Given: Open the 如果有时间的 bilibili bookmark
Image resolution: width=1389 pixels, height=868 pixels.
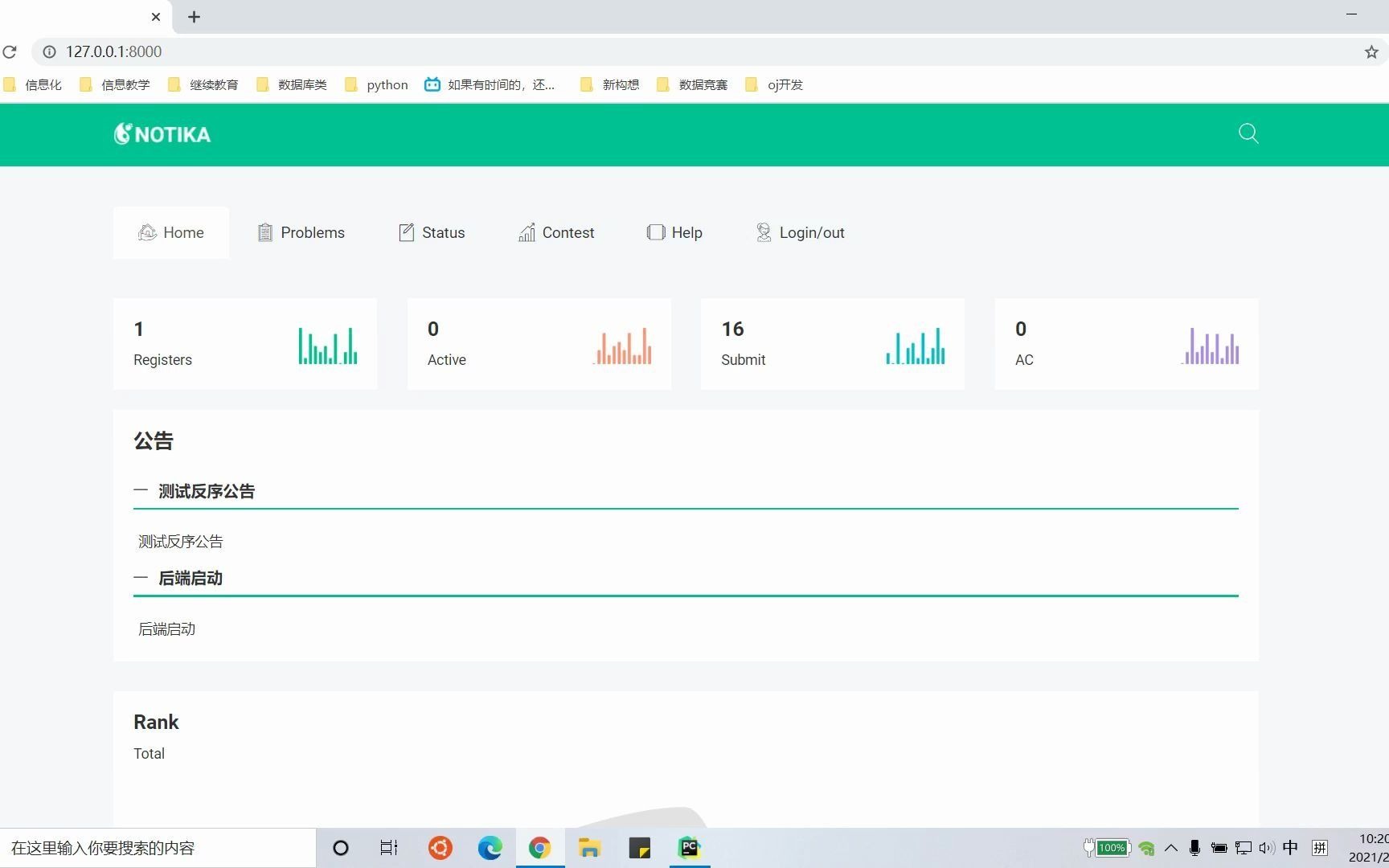Looking at the screenshot, I should point(490,84).
